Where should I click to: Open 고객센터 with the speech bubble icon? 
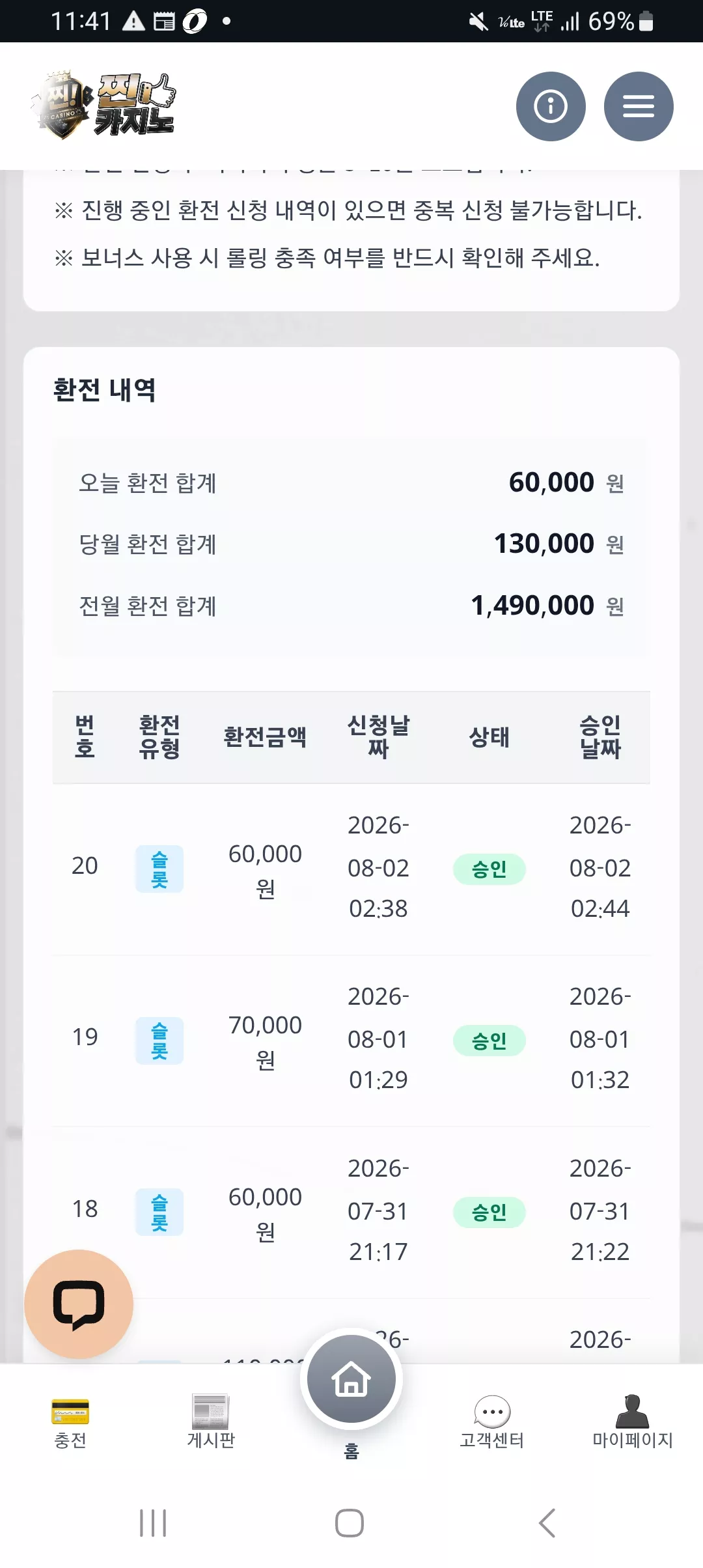coord(492,1423)
